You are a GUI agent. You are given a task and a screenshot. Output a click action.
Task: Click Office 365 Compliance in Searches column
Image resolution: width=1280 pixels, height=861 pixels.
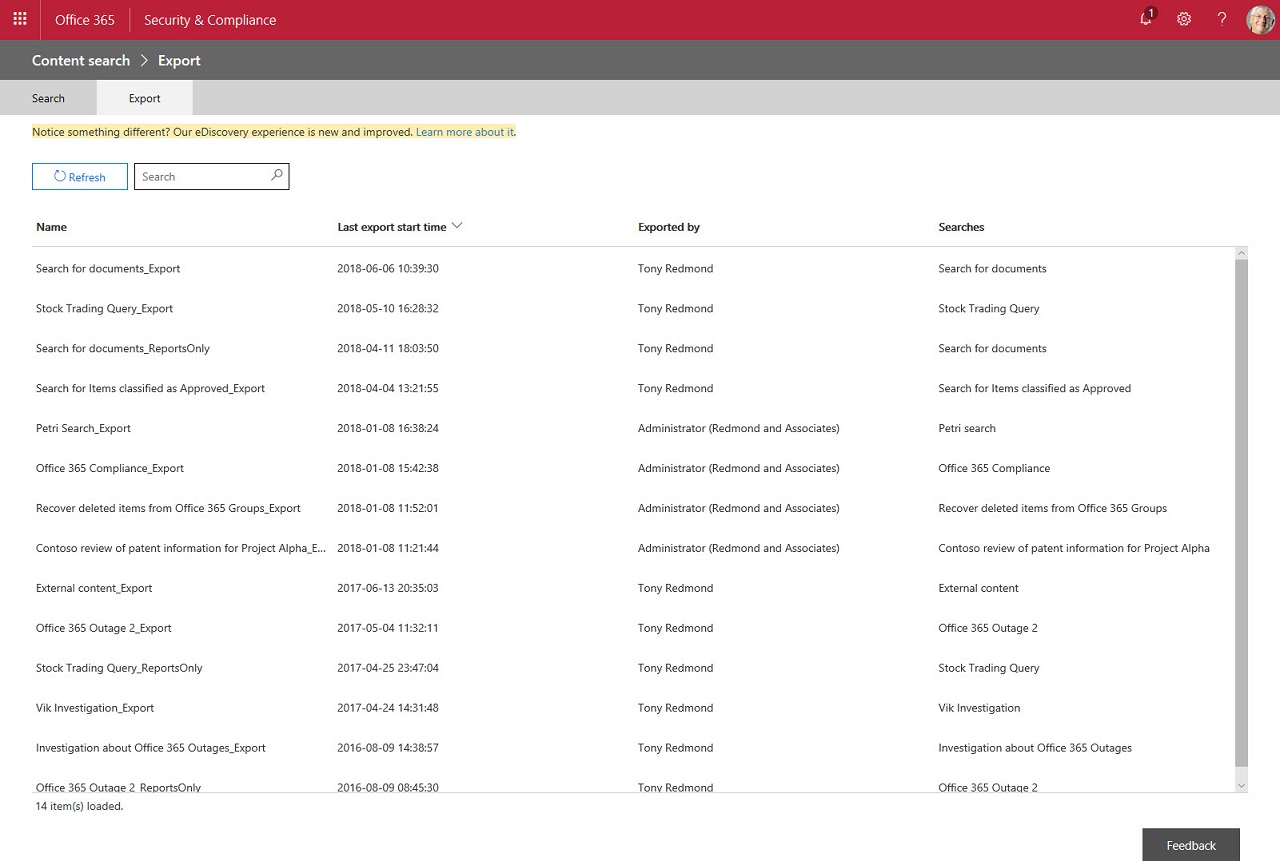994,468
